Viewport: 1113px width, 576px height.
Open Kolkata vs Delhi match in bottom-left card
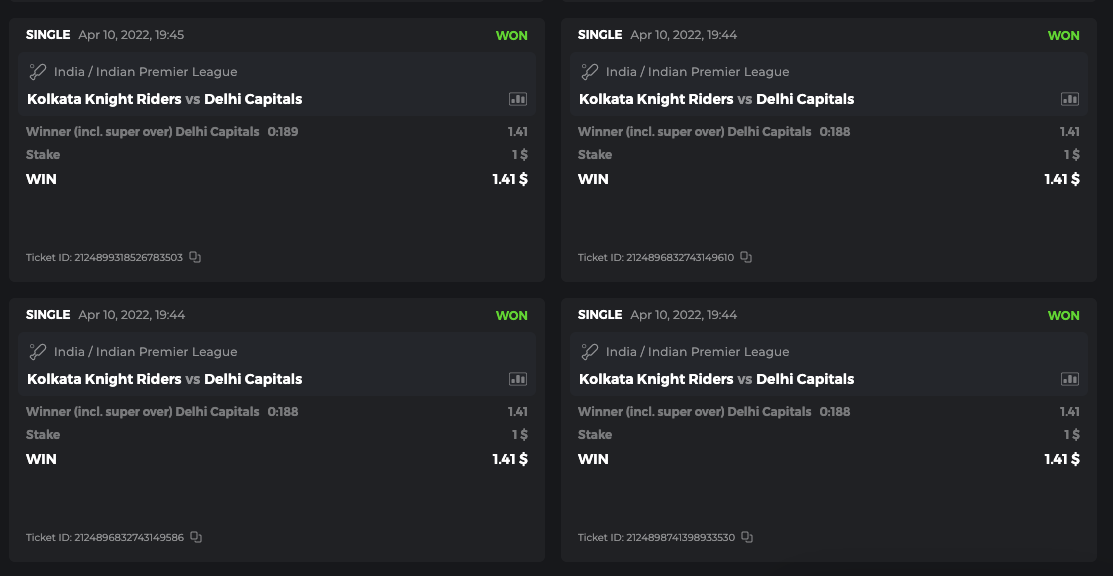164,379
